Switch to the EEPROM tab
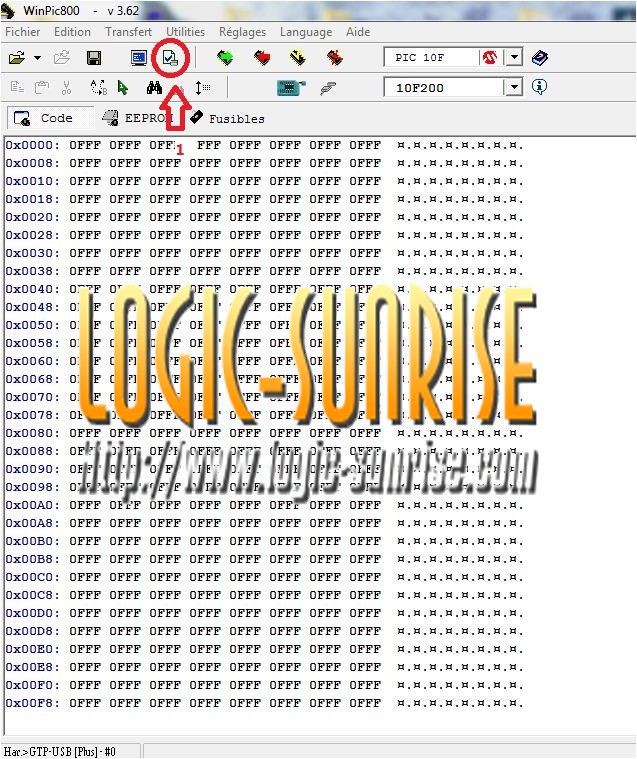 pyautogui.click(x=137, y=118)
